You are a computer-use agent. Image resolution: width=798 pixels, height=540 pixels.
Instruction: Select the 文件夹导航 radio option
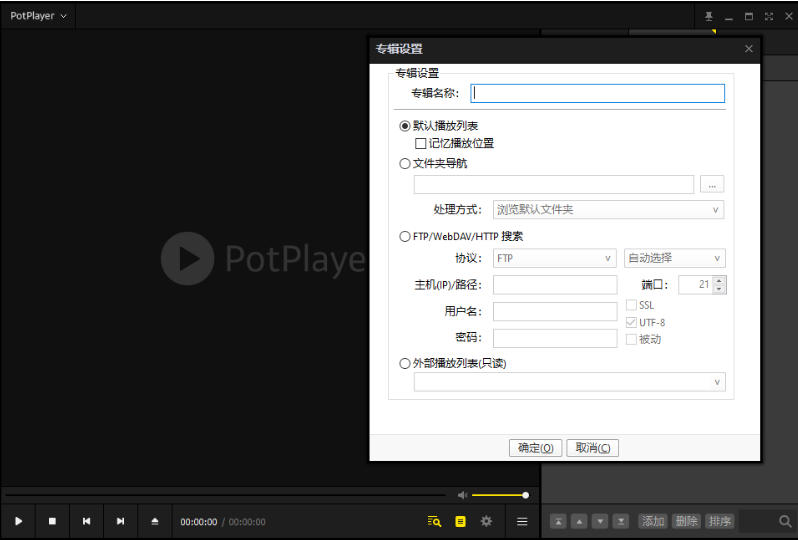(x=405, y=163)
